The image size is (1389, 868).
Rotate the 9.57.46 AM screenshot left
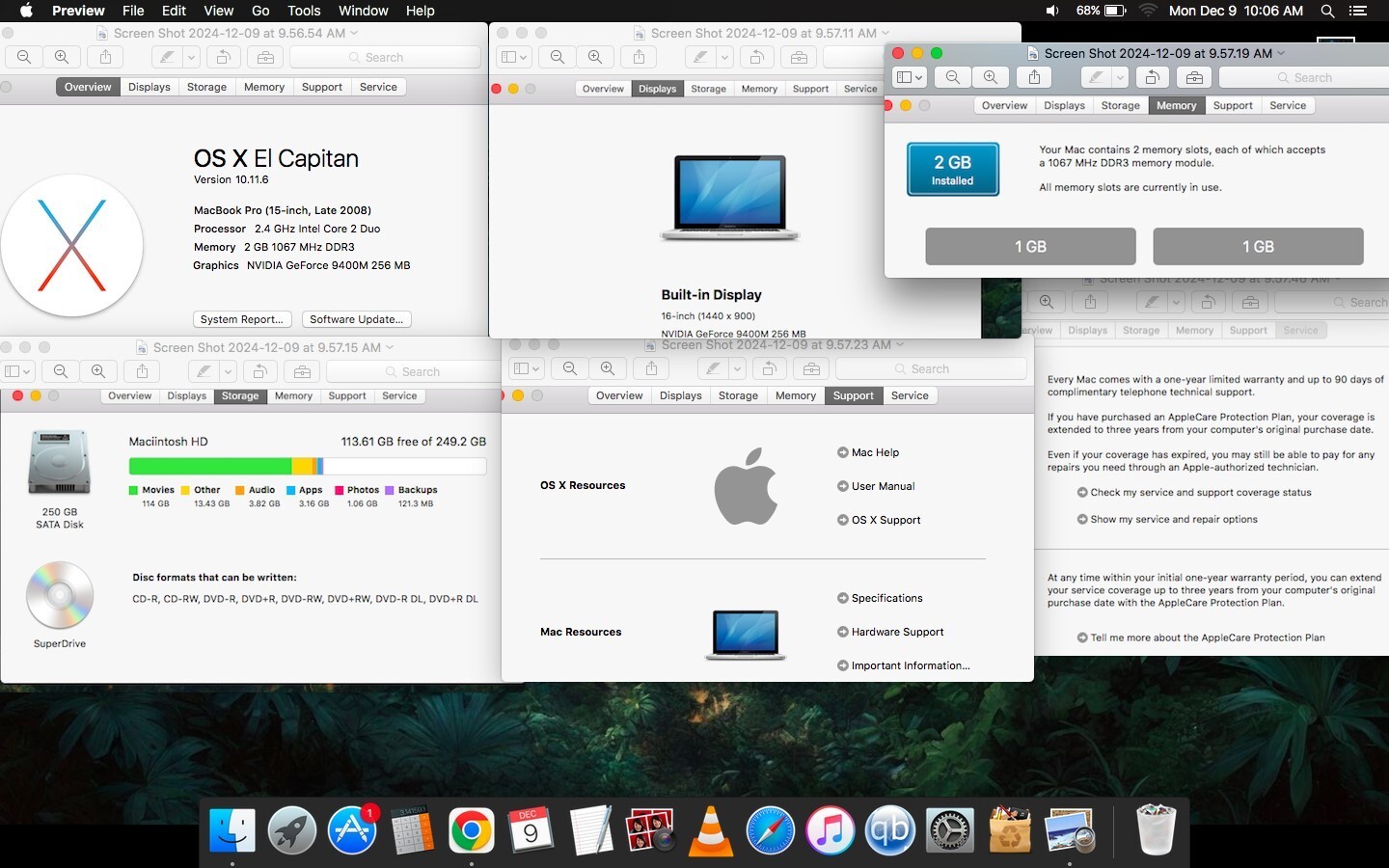tap(1208, 302)
